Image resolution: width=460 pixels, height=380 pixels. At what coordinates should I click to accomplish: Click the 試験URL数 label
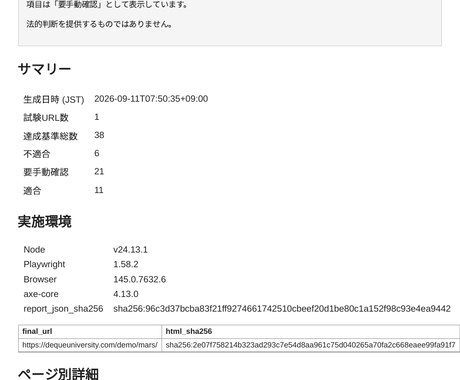tap(46, 117)
